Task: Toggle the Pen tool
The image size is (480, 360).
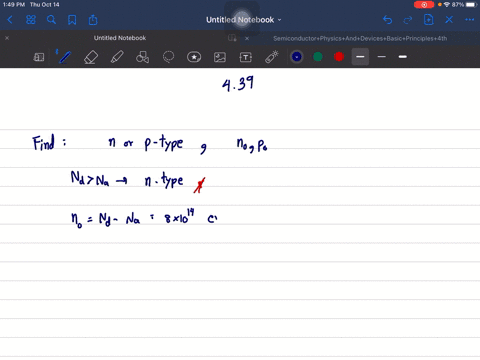Action: pyautogui.click(x=64, y=57)
